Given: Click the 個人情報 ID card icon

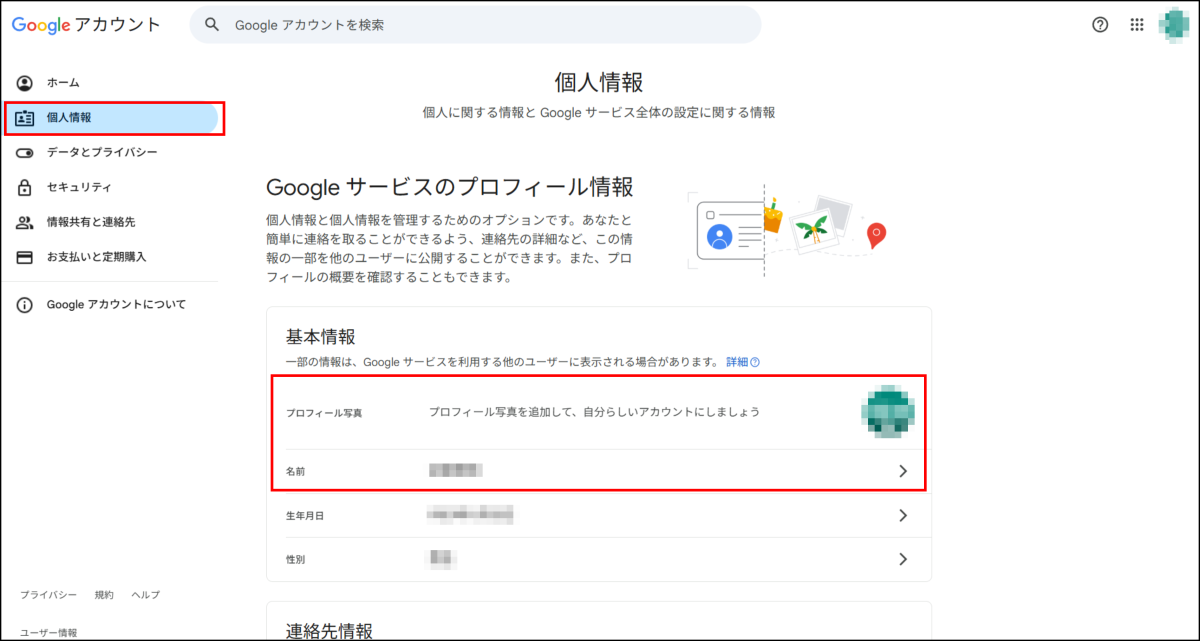Looking at the screenshot, I should (x=25, y=118).
